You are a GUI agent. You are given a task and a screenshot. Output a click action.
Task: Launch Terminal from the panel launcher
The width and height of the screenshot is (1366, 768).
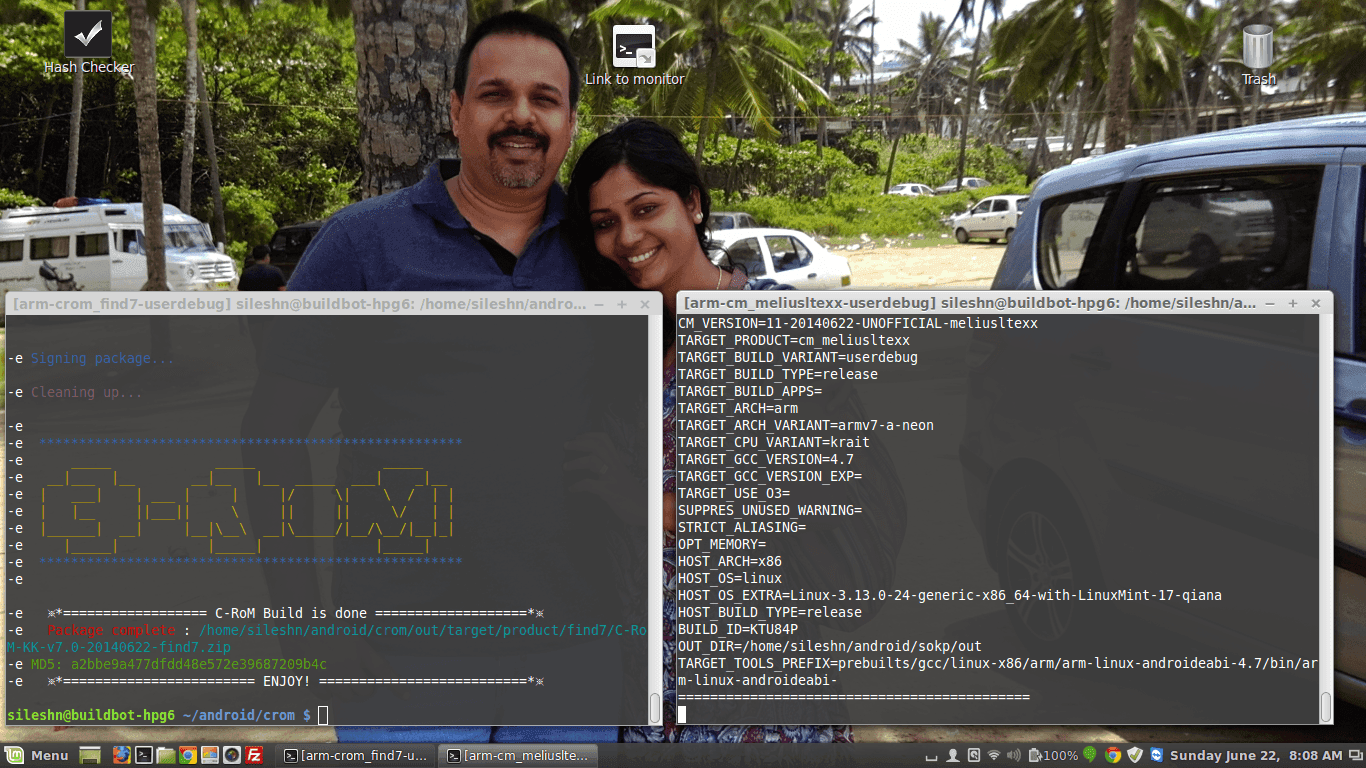point(143,755)
